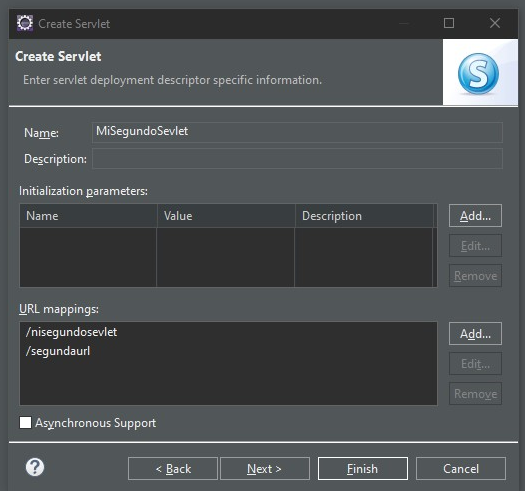Click the Value column header
The height and width of the screenshot is (491, 525).
tap(226, 216)
